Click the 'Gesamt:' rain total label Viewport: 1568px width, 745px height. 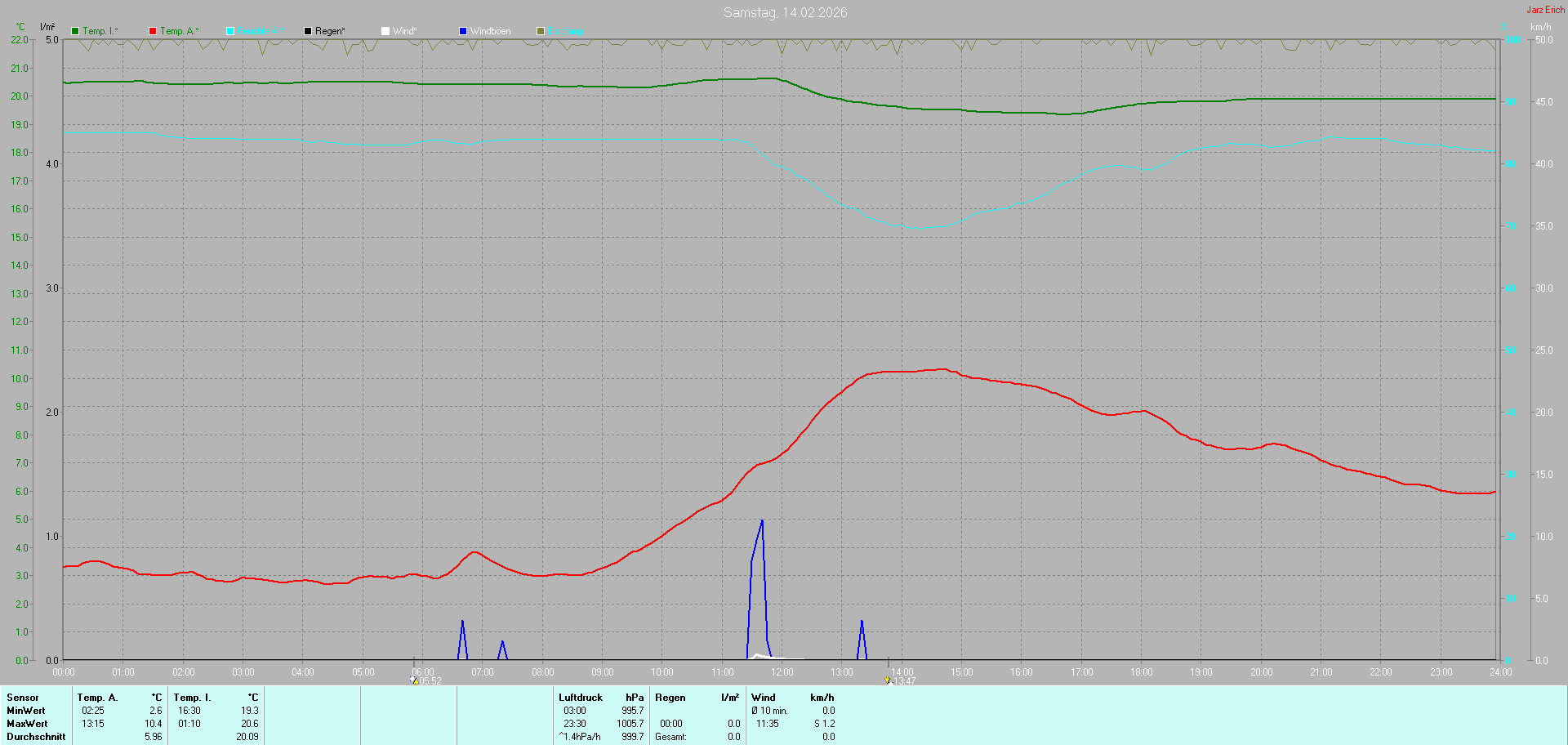[x=670, y=737]
